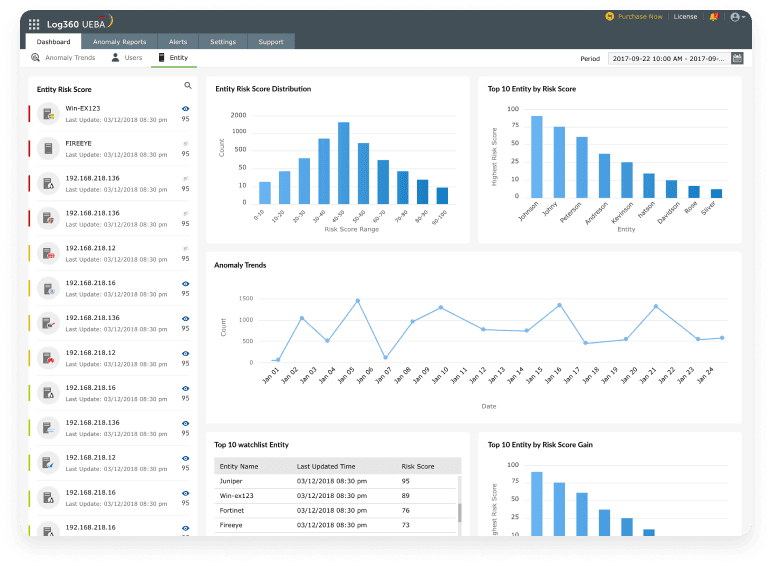Viewport: 772px width, 566px height.
Task: Switch to the Dashboard tab
Action: (x=53, y=42)
